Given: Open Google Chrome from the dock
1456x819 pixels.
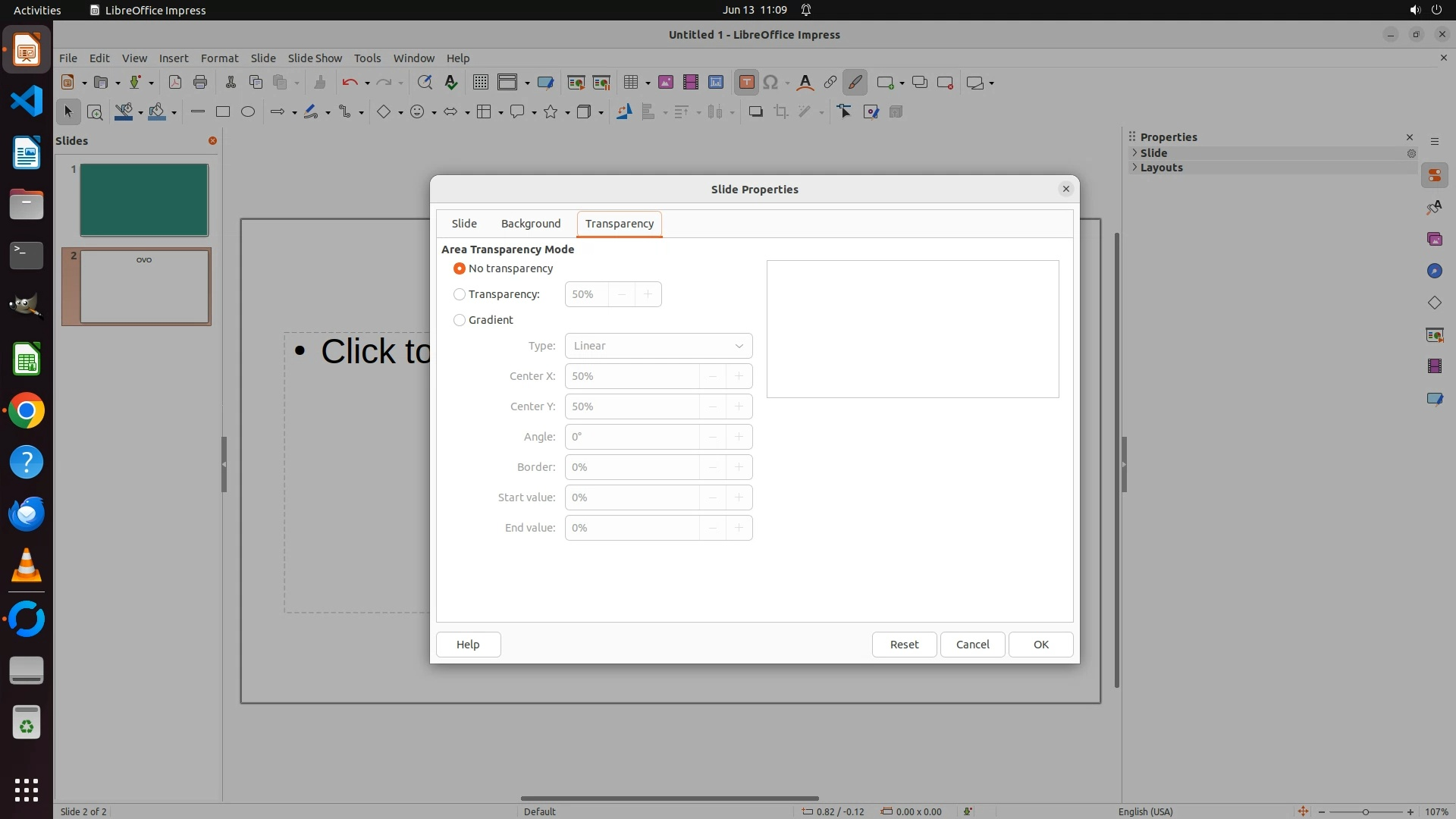Looking at the screenshot, I should tap(27, 410).
